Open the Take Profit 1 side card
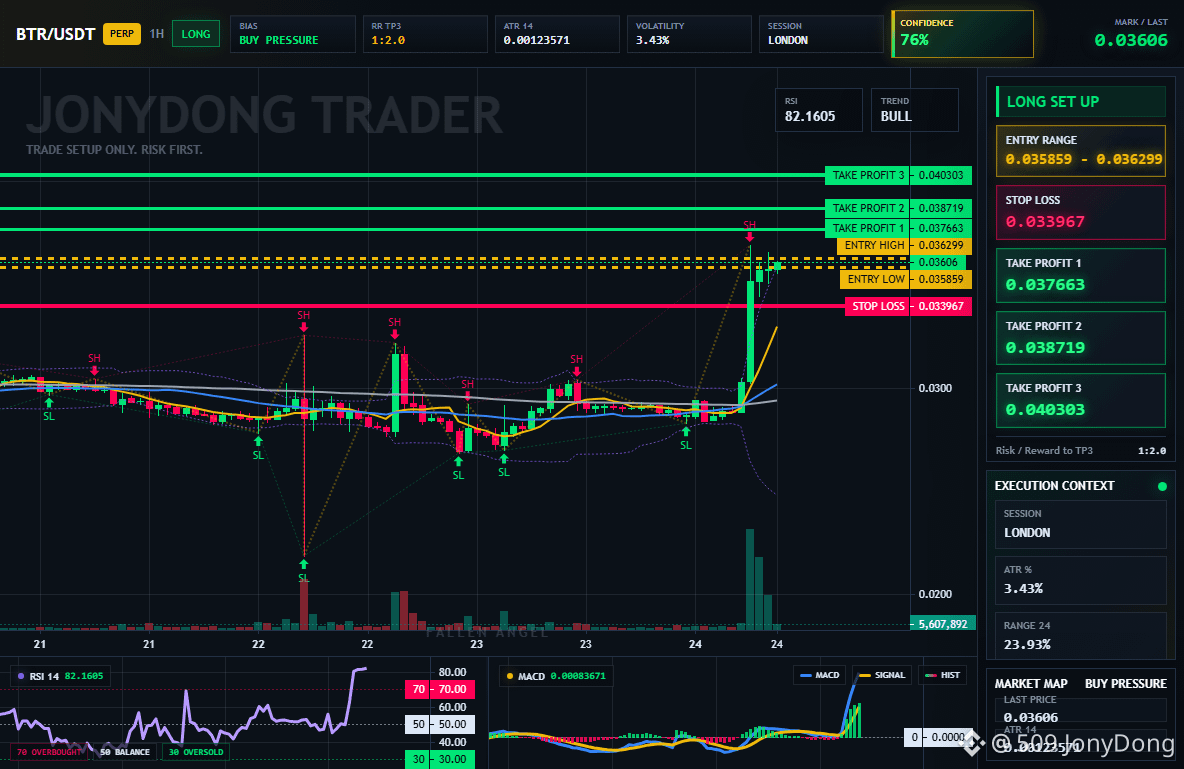Image resolution: width=1184 pixels, height=769 pixels. tap(1081, 275)
